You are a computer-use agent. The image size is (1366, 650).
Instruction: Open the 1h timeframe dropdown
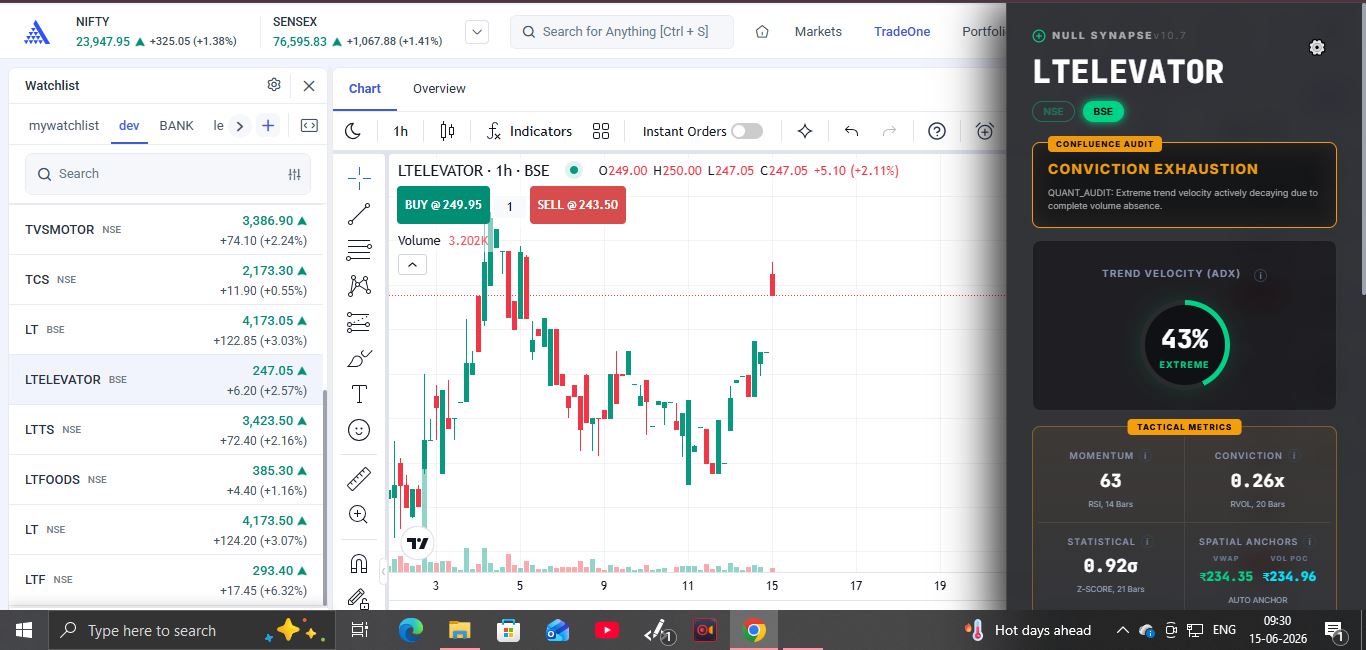[401, 131]
